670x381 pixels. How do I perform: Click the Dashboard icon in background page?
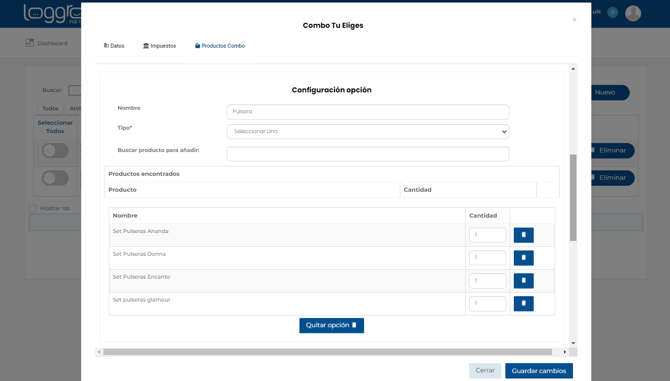[x=29, y=43]
